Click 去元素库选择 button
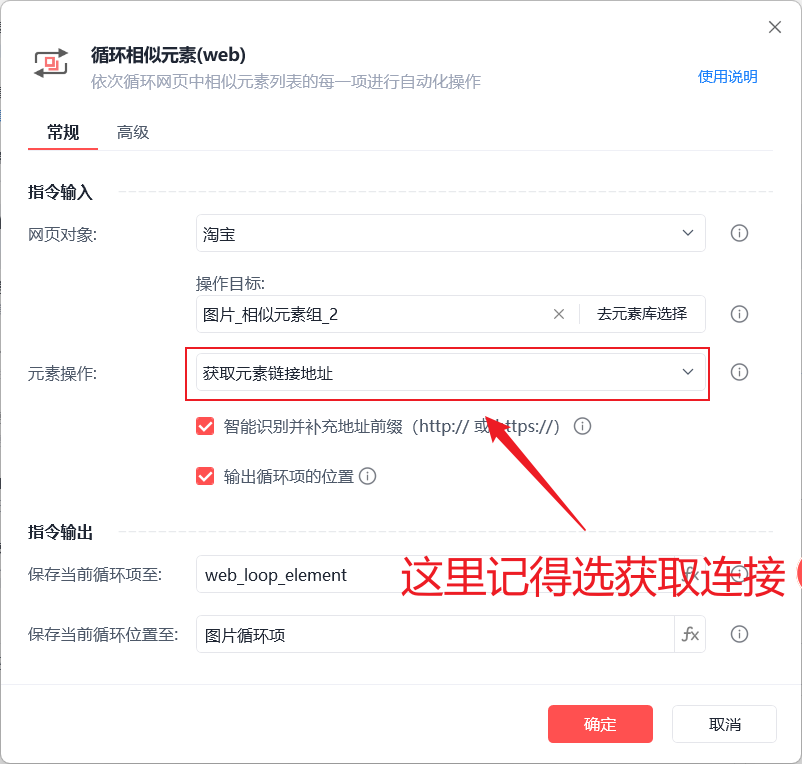Viewport: 802px width, 764px height. (642, 313)
